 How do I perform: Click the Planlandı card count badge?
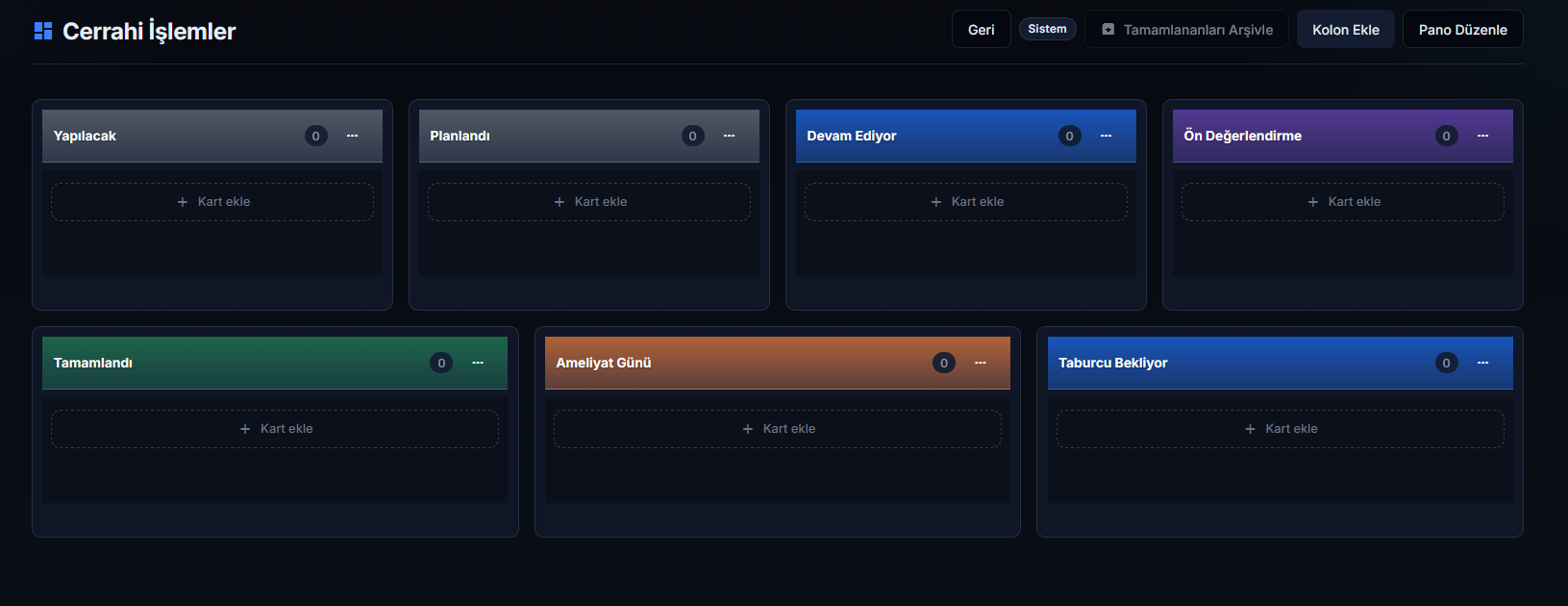692,136
